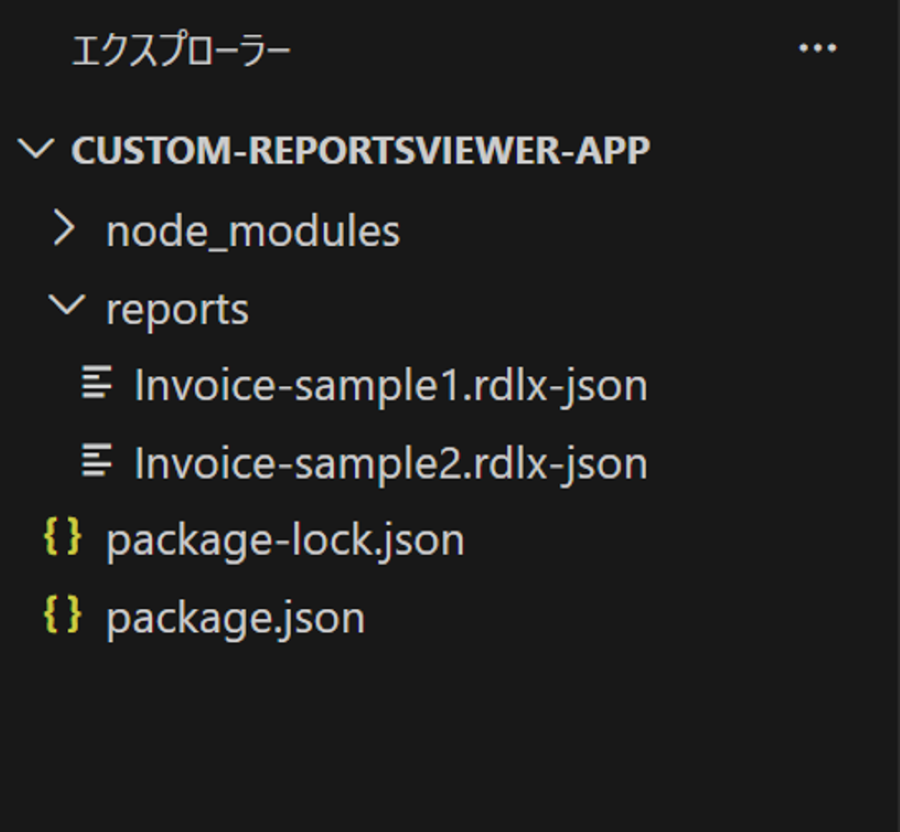Click the CUSTOM-REPORTSVIEWER-APP section header text
The width and height of the screenshot is (900, 832).
(360, 150)
